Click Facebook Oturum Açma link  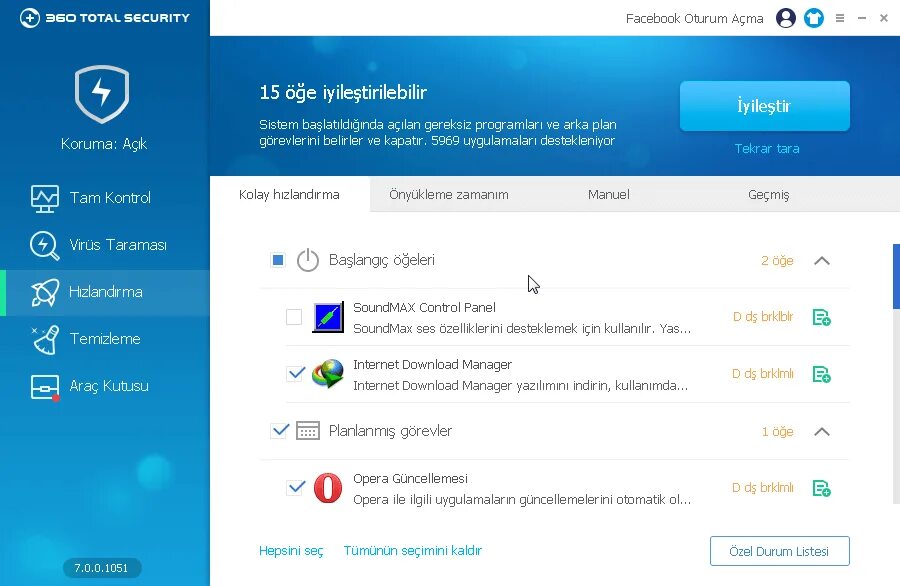[x=695, y=18]
